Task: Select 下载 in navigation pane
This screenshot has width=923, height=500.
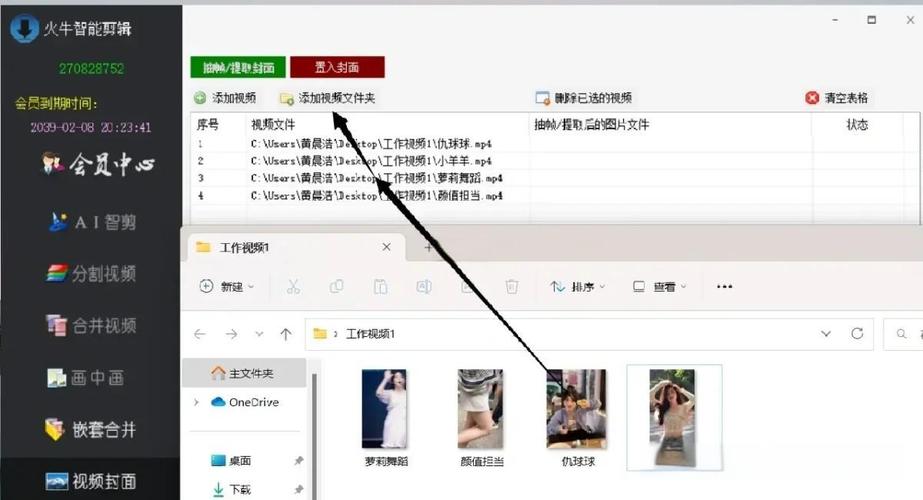Action: pyautogui.click(x=231, y=489)
